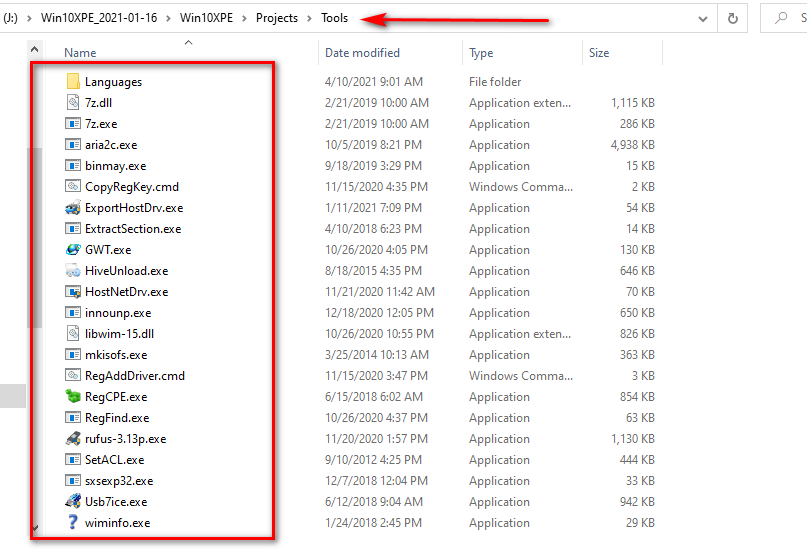Click the RegAddDriver.cmd script icon
This screenshot has width=807, height=549.
pos(73,376)
